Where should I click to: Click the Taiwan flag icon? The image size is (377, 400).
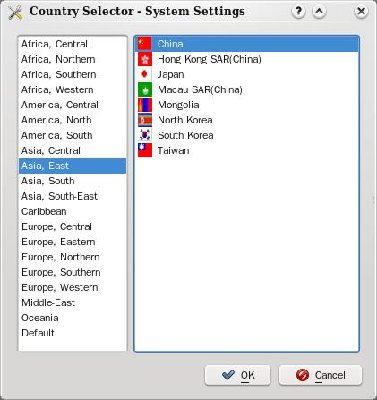145,150
